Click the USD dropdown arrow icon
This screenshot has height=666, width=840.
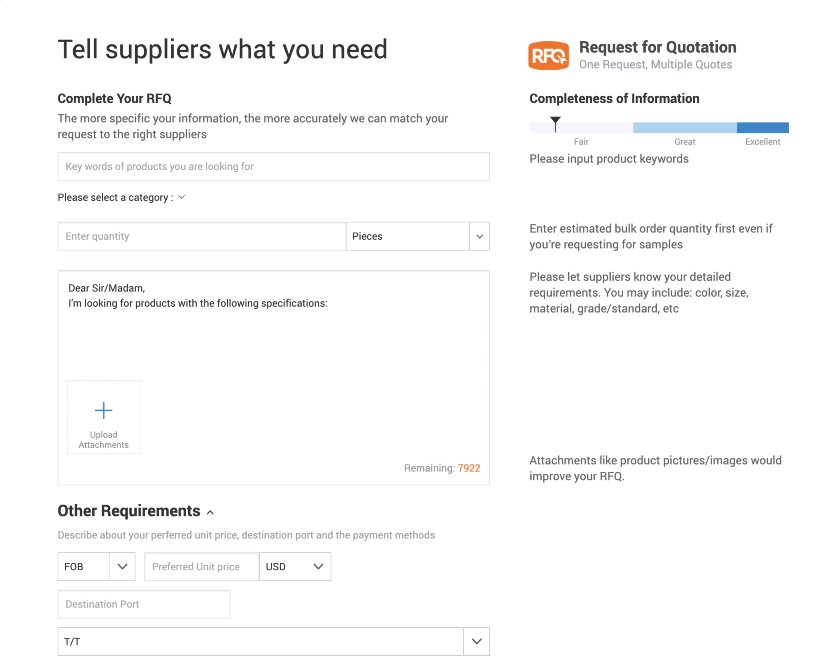point(318,566)
